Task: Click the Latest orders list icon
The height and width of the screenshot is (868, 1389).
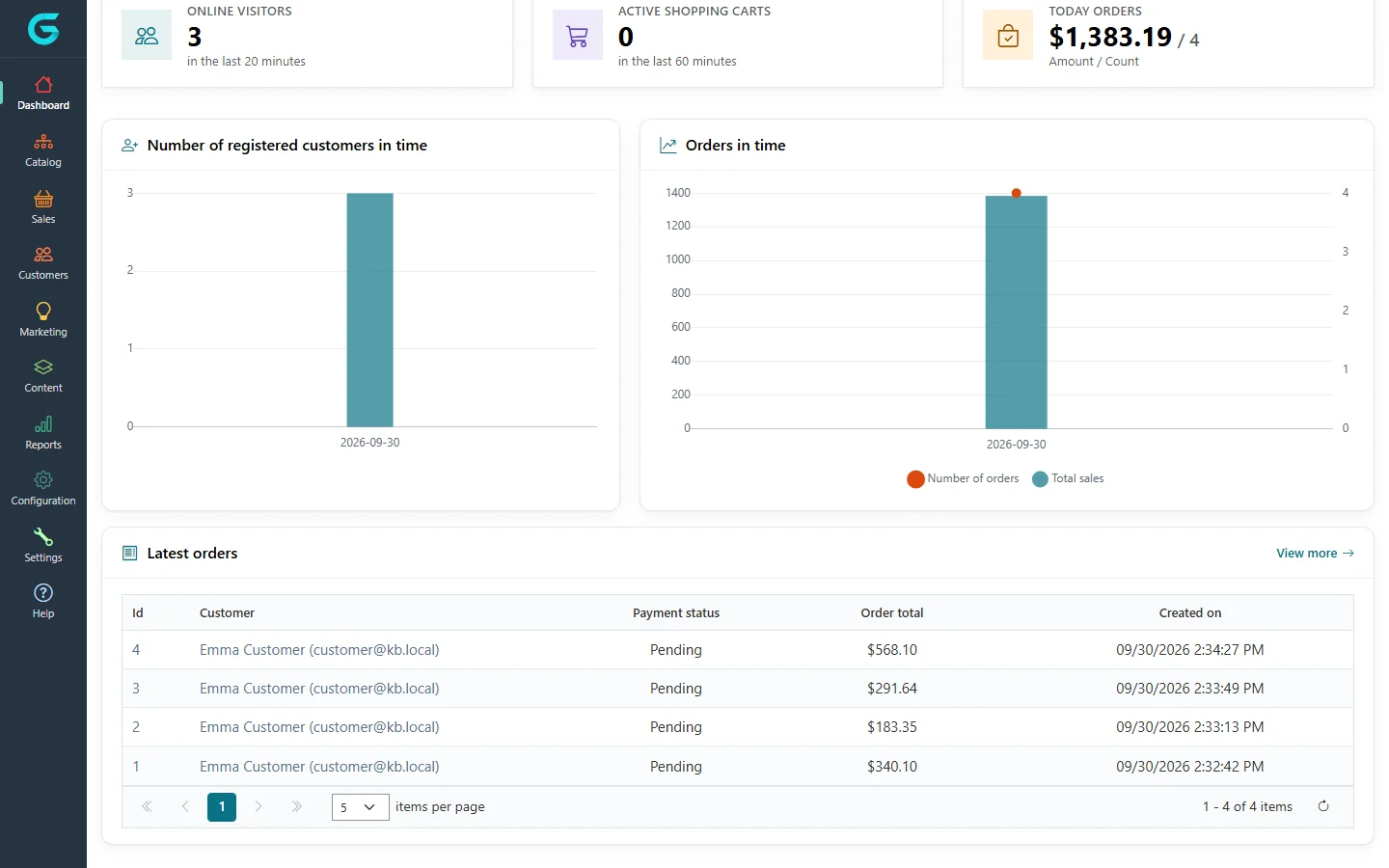Action: coord(130,553)
